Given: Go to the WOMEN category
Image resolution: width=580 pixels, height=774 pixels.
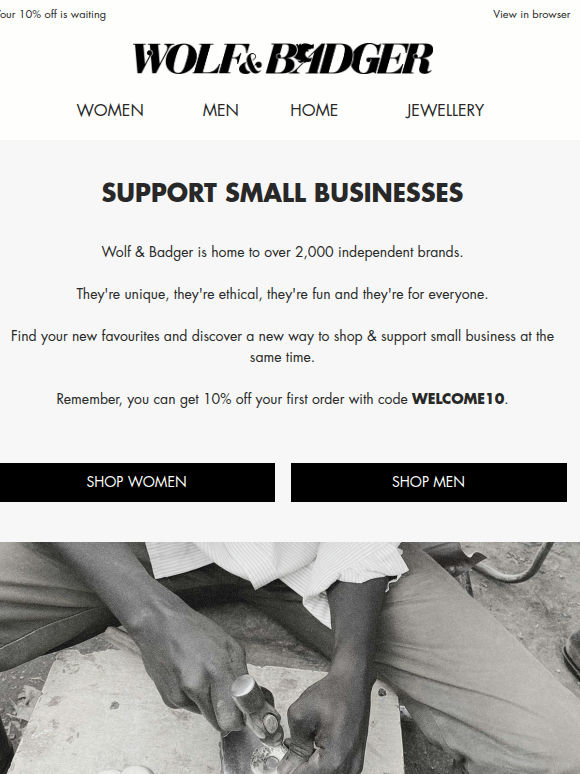Looking at the screenshot, I should tap(110, 110).
